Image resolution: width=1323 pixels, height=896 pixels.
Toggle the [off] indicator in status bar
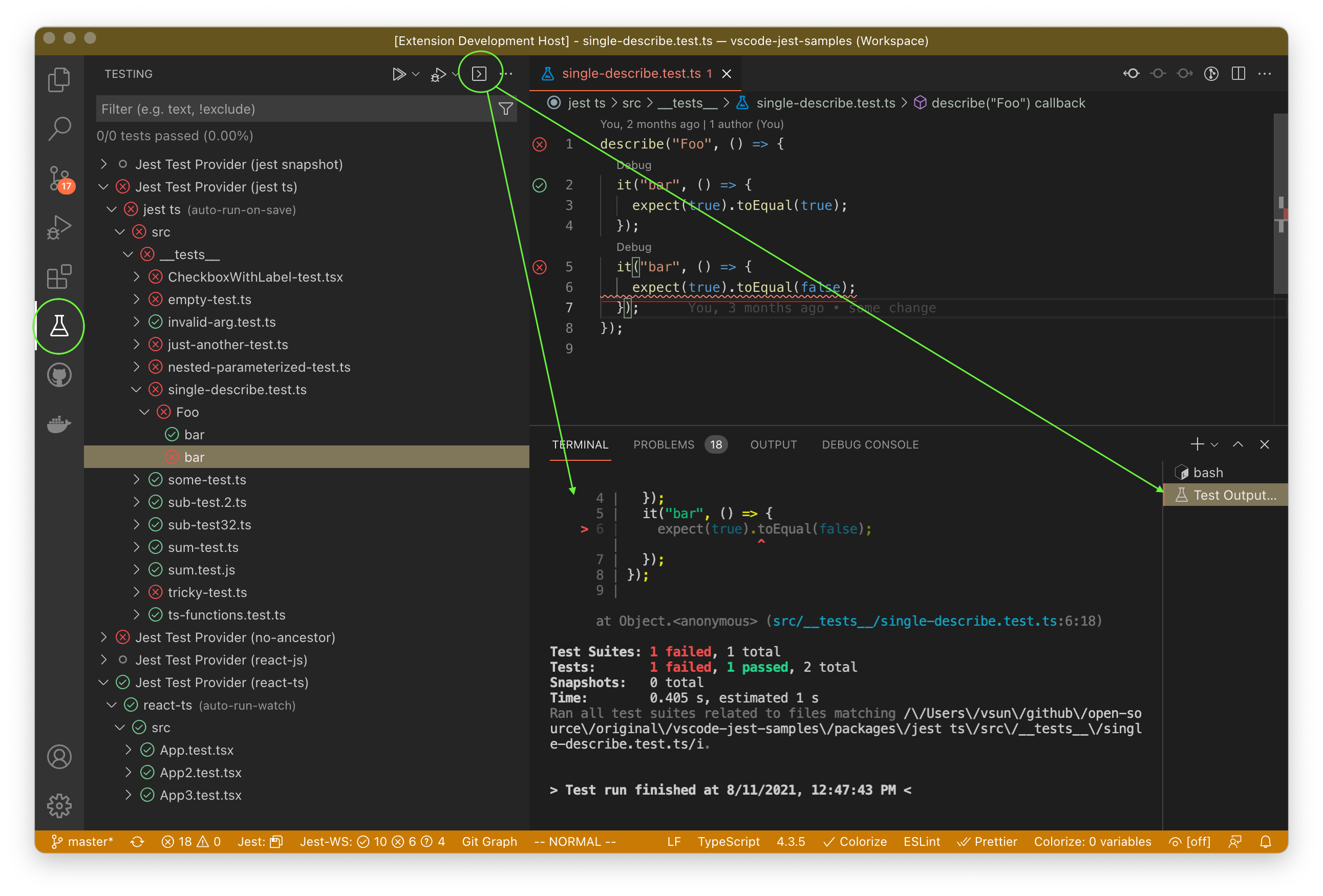pyautogui.click(x=1189, y=841)
